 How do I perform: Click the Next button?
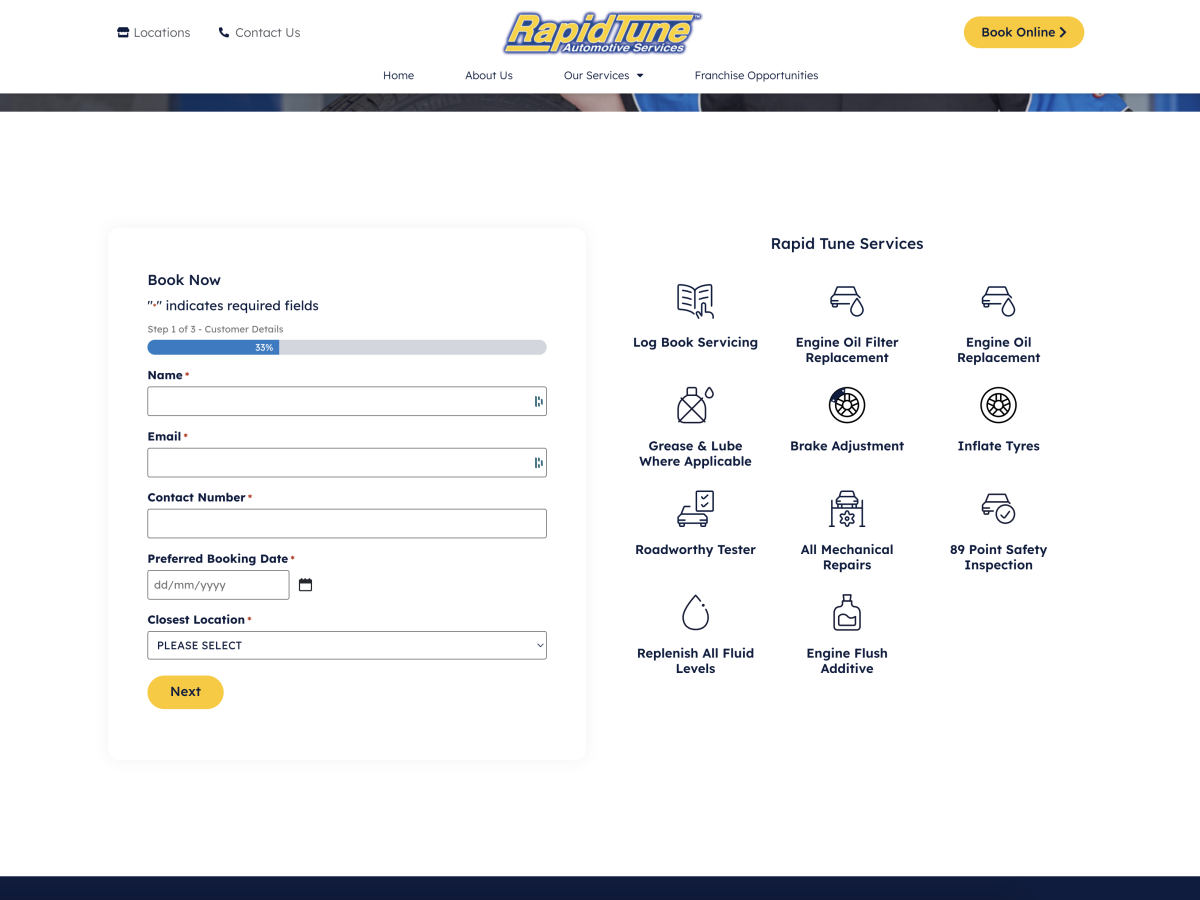185,692
